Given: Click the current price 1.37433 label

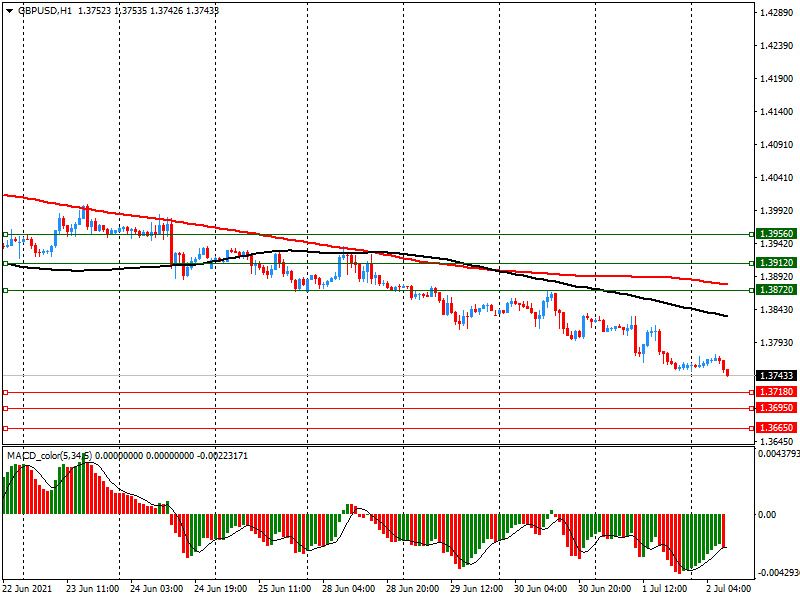Looking at the screenshot, I should pos(776,376).
